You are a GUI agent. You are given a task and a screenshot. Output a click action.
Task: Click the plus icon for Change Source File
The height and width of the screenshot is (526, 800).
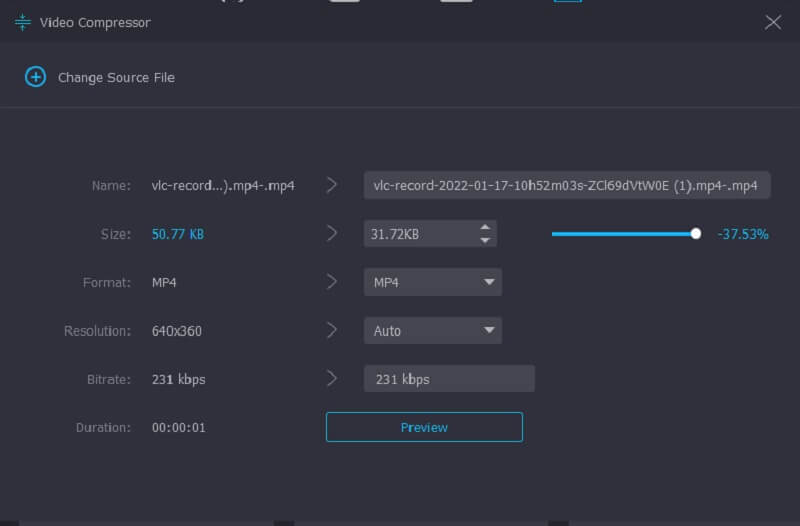(35, 77)
